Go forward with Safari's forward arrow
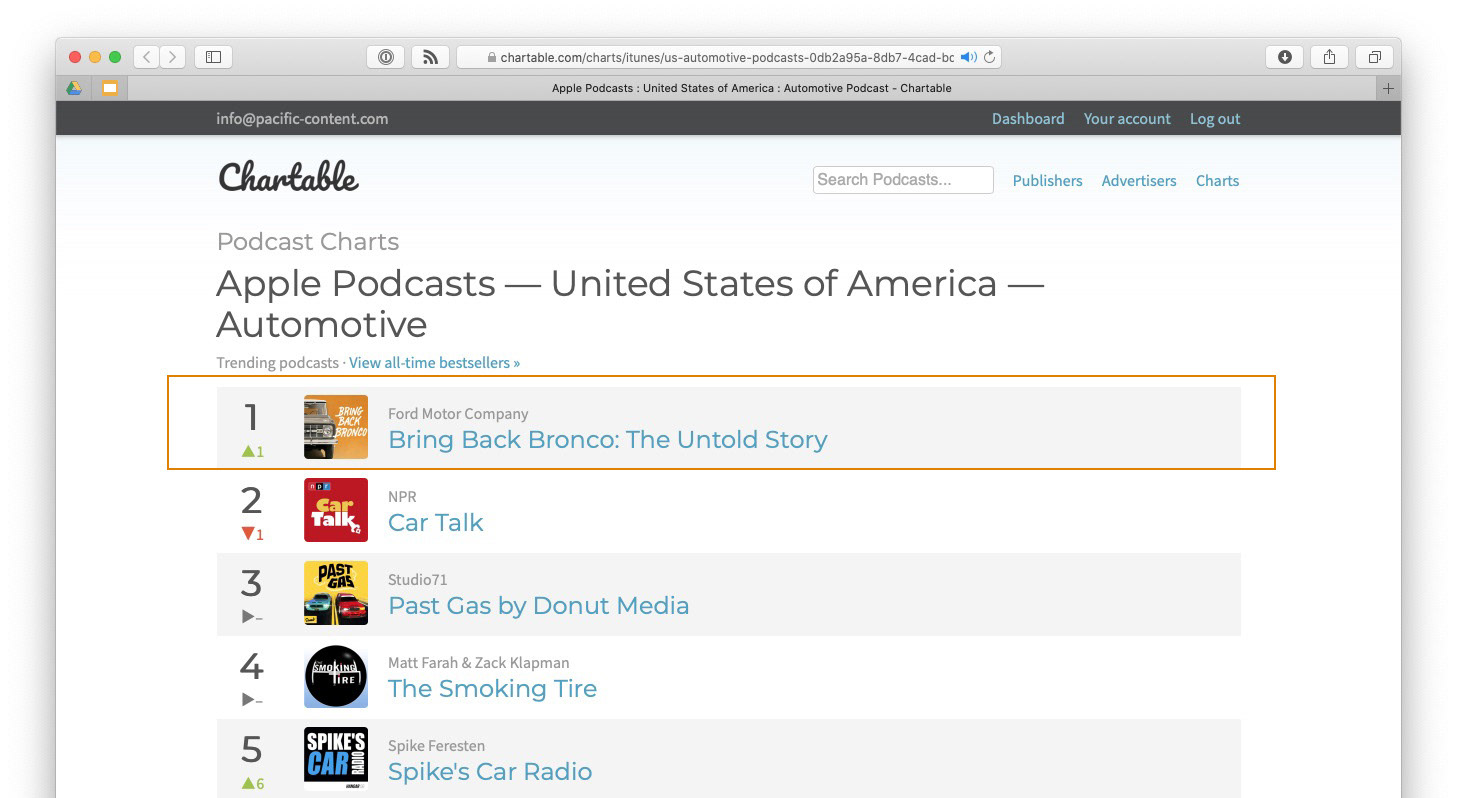 (173, 57)
